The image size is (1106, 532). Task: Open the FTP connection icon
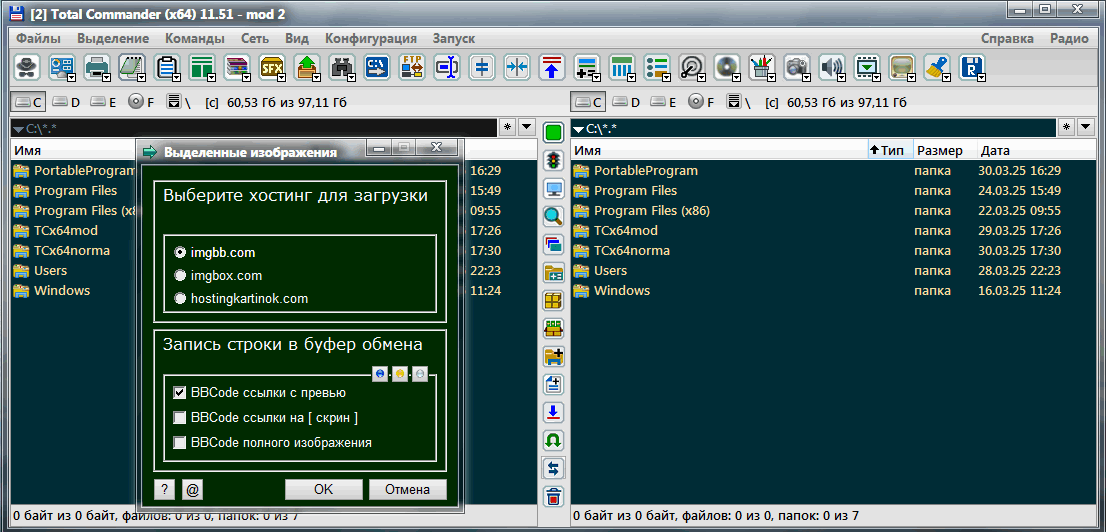412,67
